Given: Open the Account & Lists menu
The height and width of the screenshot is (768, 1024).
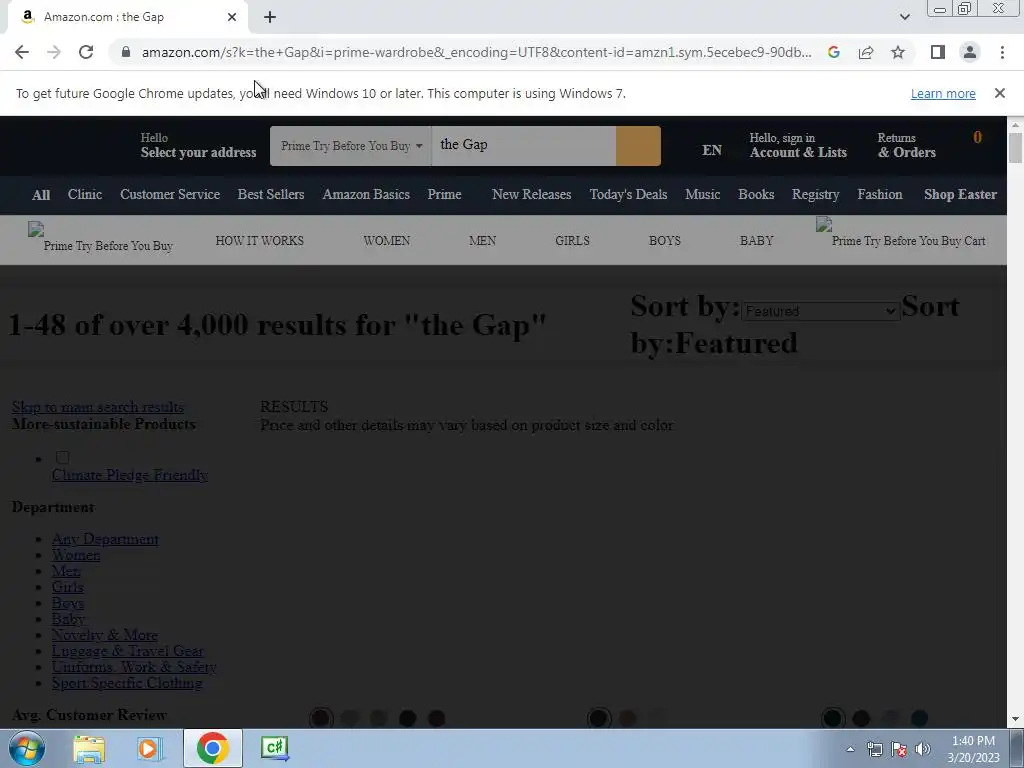Looking at the screenshot, I should (798, 145).
